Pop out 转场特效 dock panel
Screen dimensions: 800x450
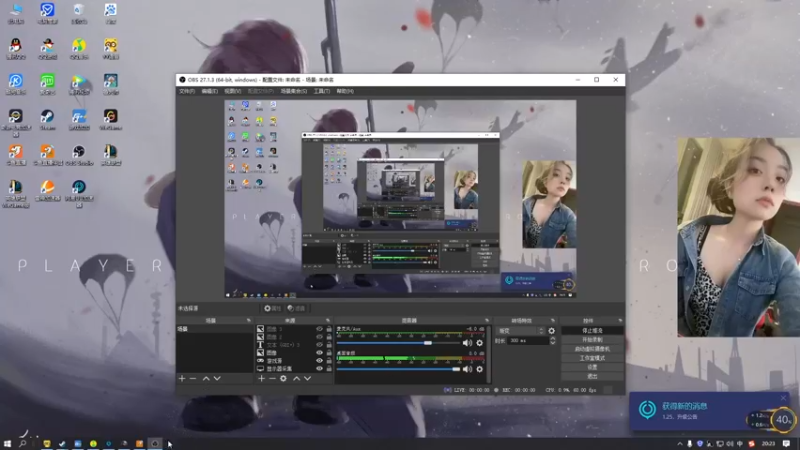(553, 320)
